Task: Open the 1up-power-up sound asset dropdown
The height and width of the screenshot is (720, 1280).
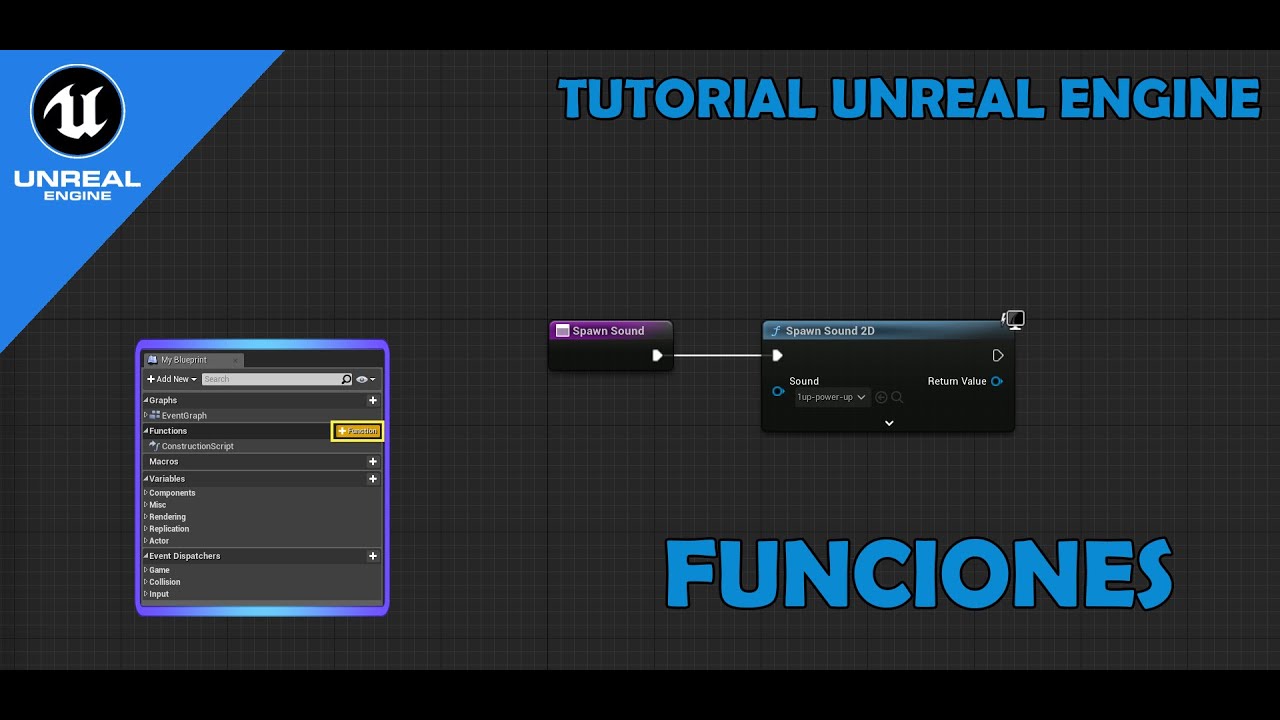Action: (832, 397)
